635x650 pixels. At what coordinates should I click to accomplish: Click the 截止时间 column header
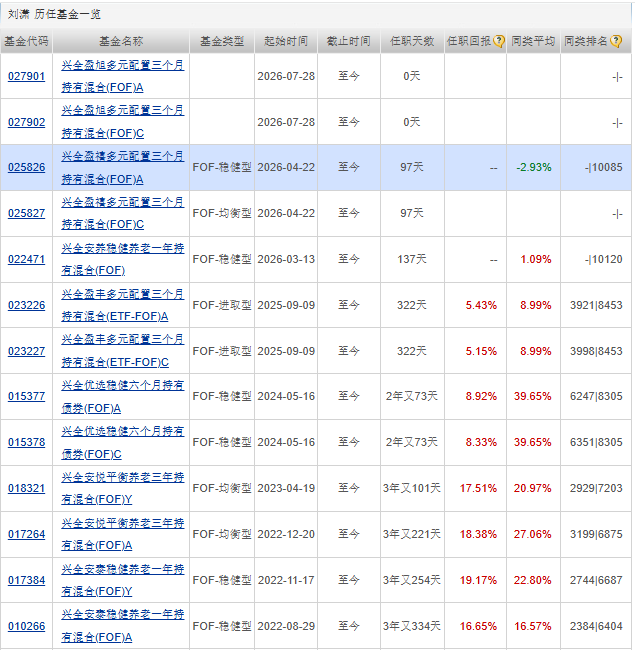(349, 41)
